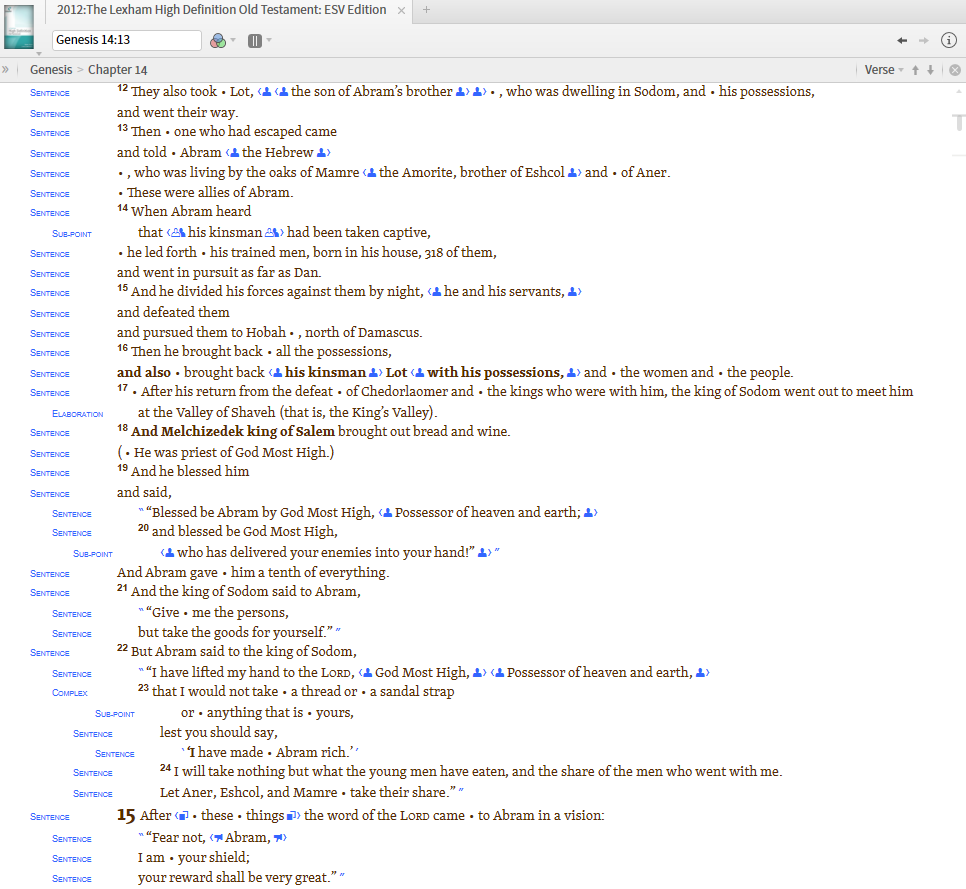Close the locator bar
This screenshot has width=966, height=889.
955,70
